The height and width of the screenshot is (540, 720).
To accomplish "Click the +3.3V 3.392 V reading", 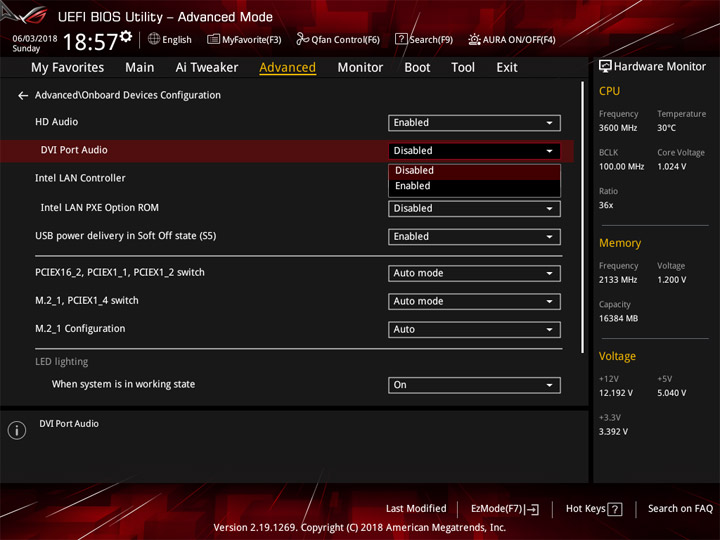I will (x=613, y=432).
